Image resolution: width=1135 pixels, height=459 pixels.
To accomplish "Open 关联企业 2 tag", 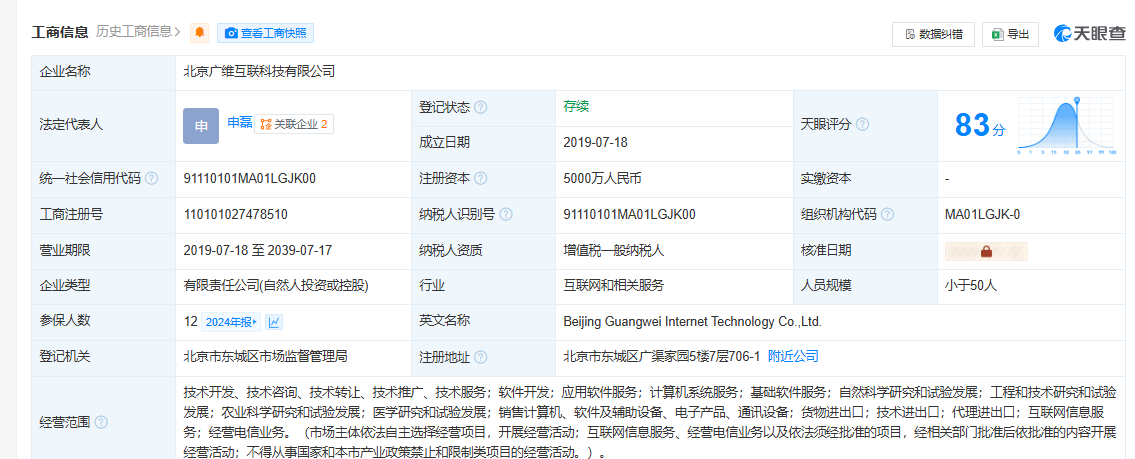I will click(x=294, y=125).
